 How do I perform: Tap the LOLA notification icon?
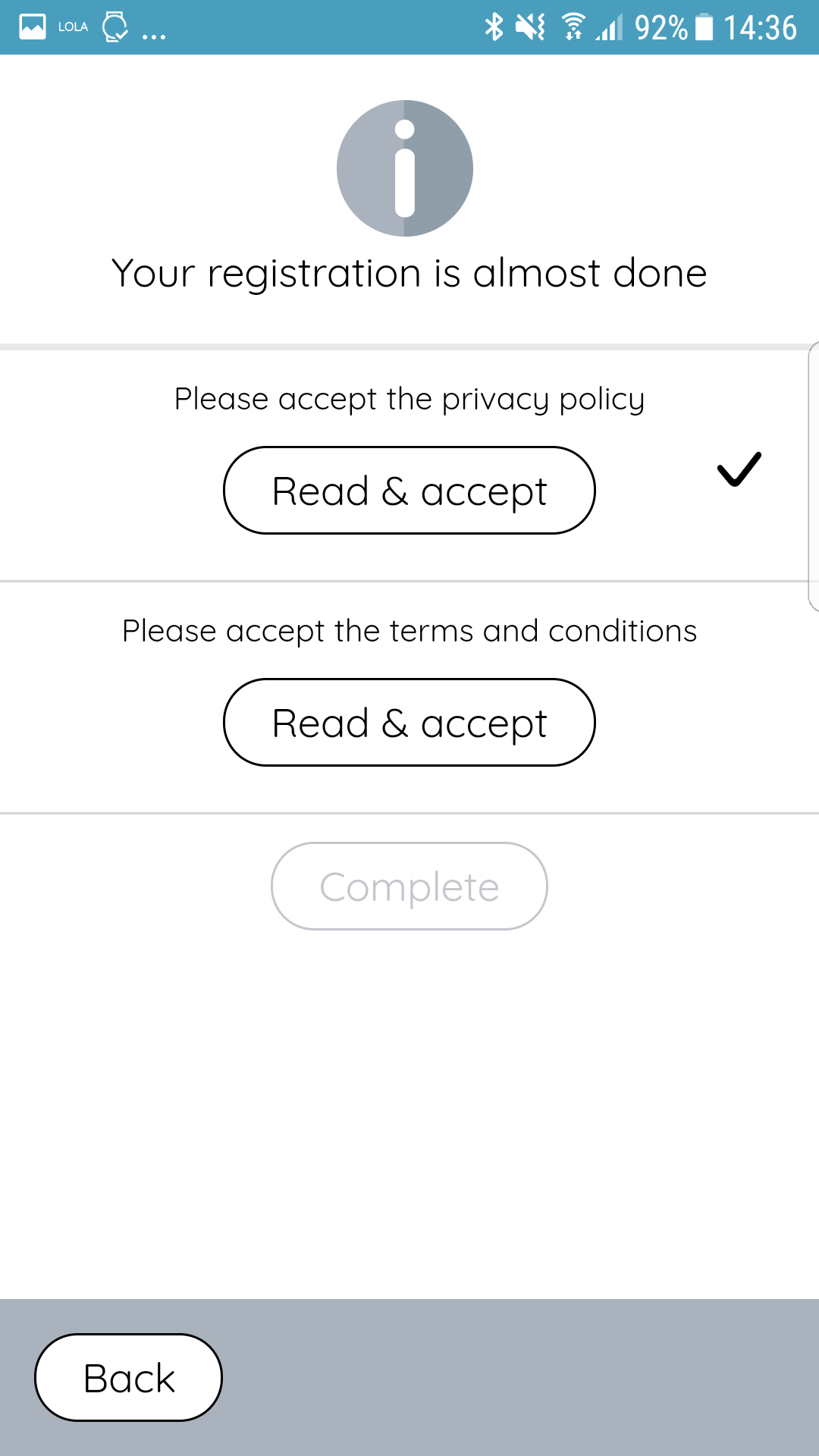tap(73, 27)
